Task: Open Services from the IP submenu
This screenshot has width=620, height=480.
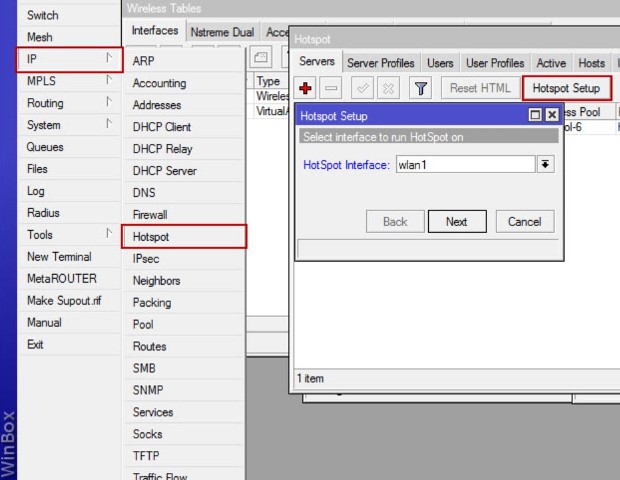Action: tap(184, 412)
